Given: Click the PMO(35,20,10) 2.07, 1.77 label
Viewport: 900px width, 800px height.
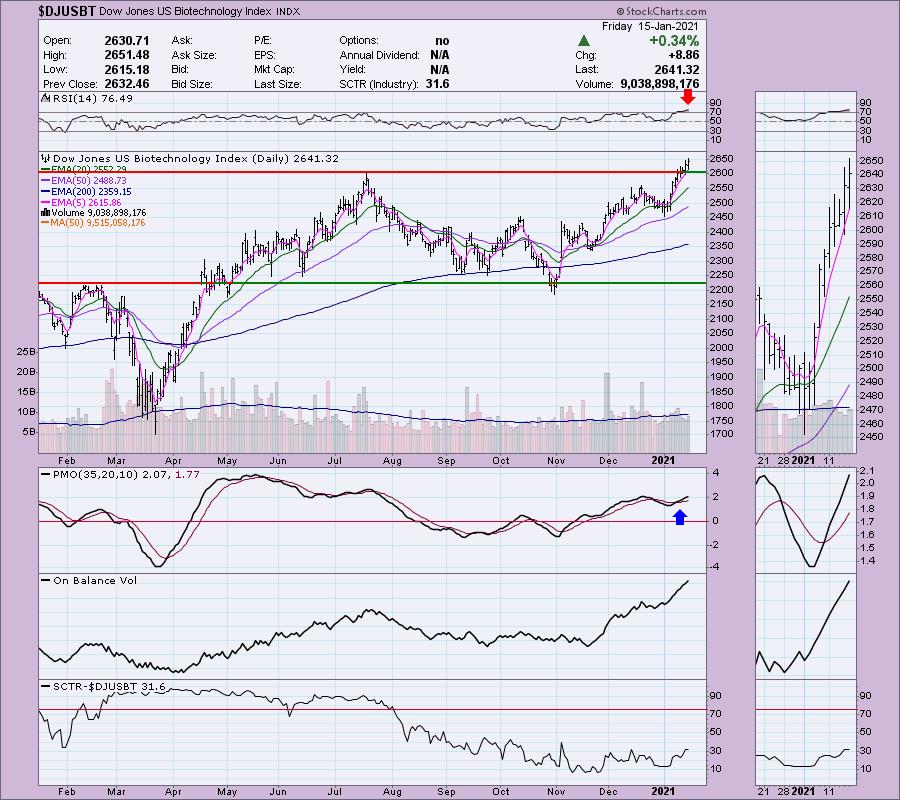Looking at the screenshot, I should (126, 475).
